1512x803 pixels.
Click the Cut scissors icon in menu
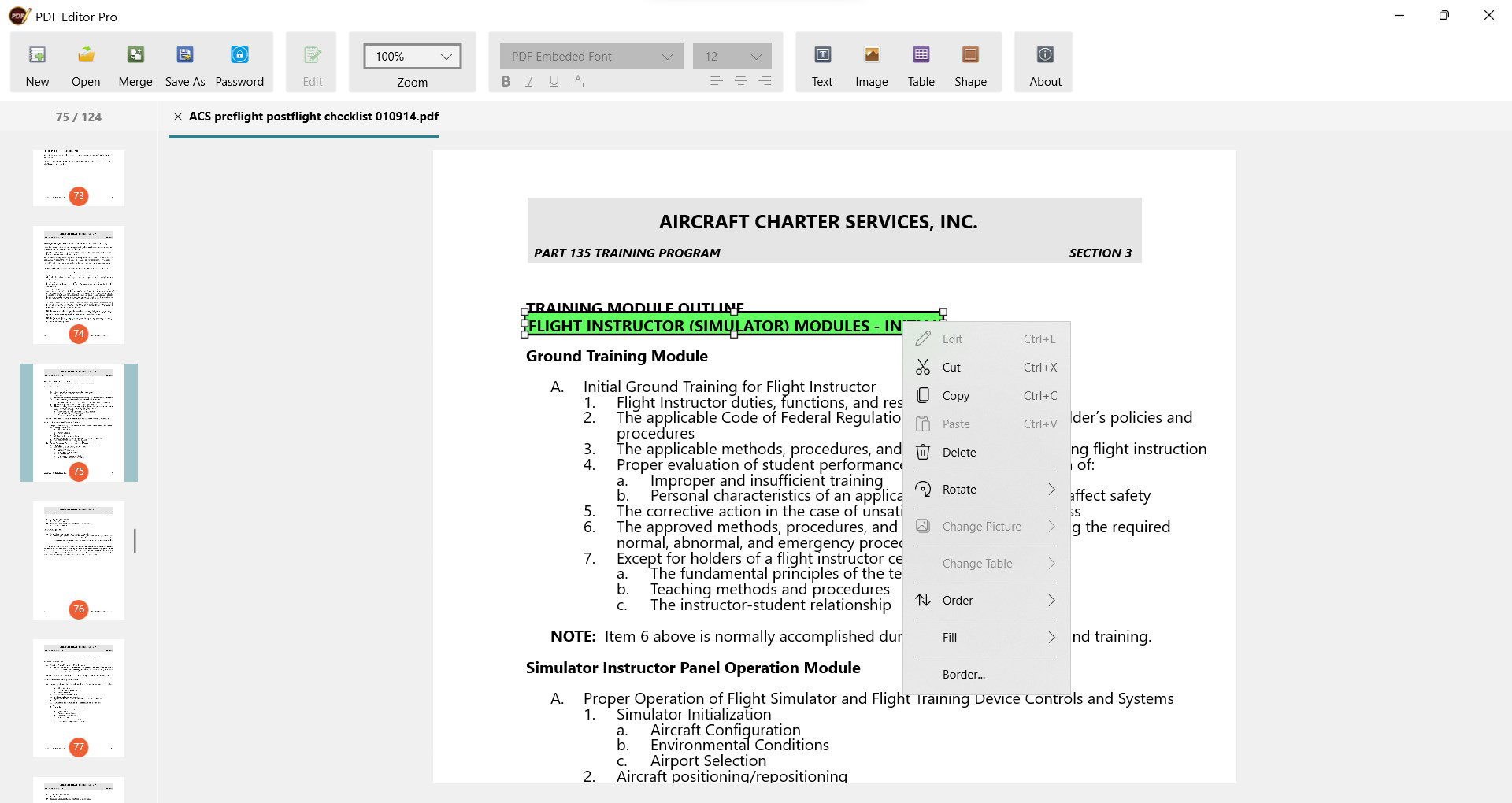[923, 368]
